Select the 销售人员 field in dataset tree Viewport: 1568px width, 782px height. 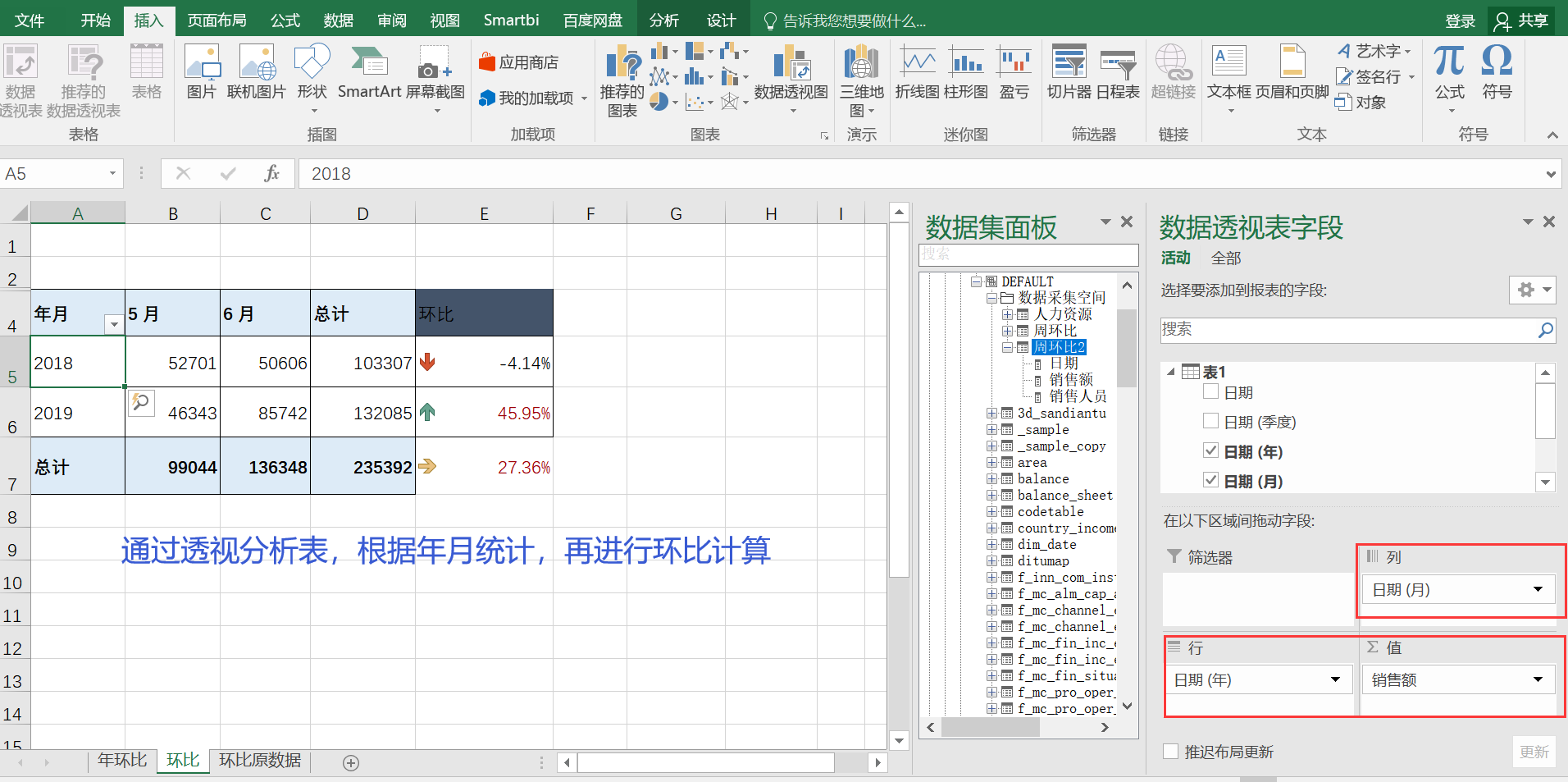[x=1078, y=396]
